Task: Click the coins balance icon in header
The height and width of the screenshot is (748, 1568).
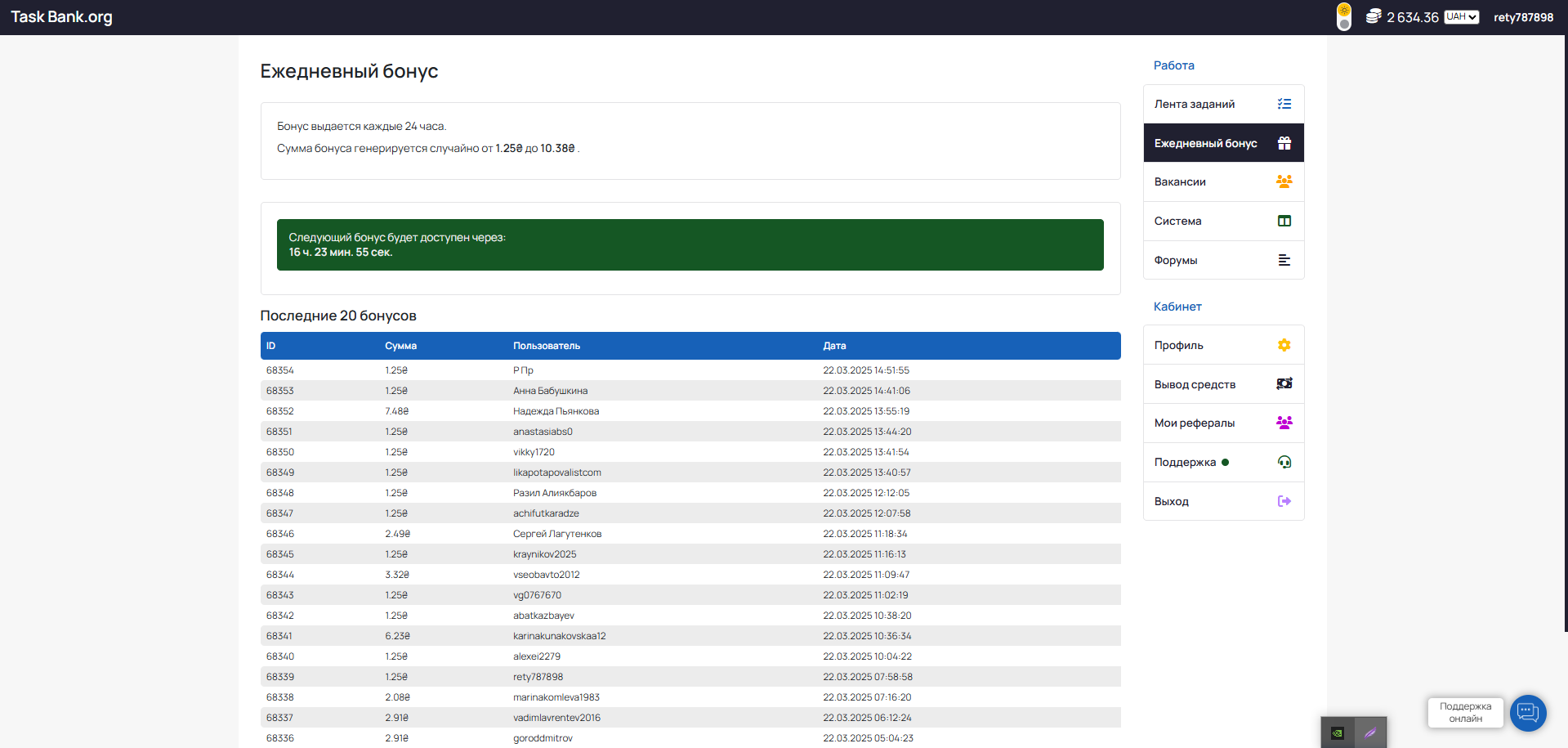Action: click(x=1374, y=16)
